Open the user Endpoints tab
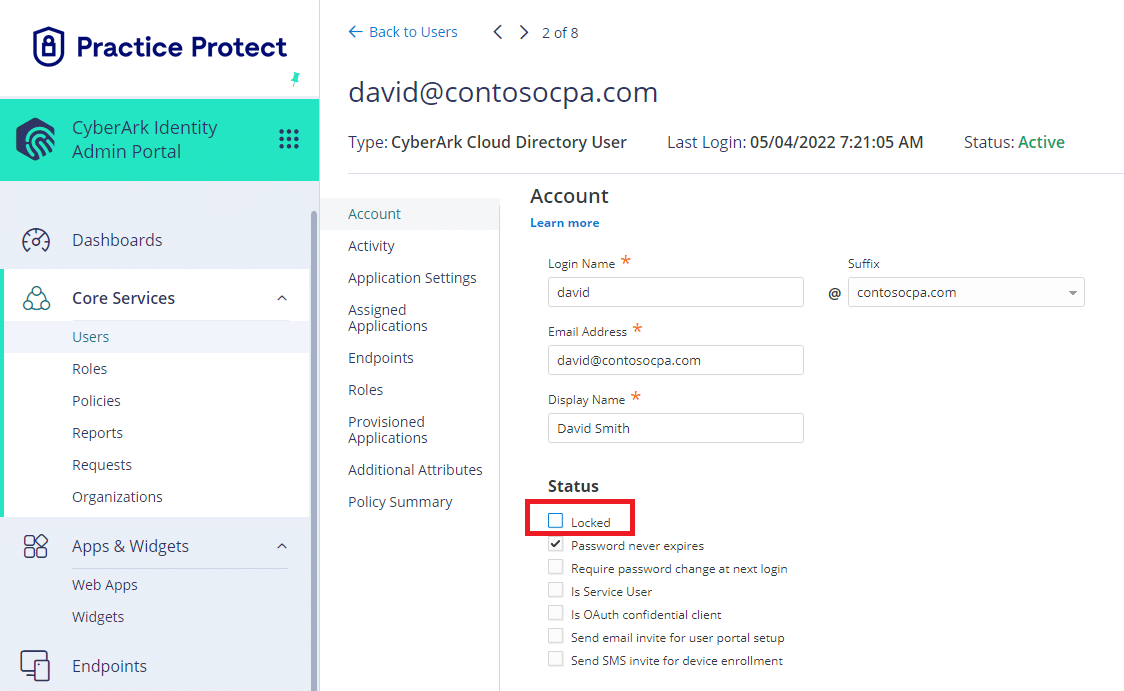The image size is (1124, 691). 381,358
